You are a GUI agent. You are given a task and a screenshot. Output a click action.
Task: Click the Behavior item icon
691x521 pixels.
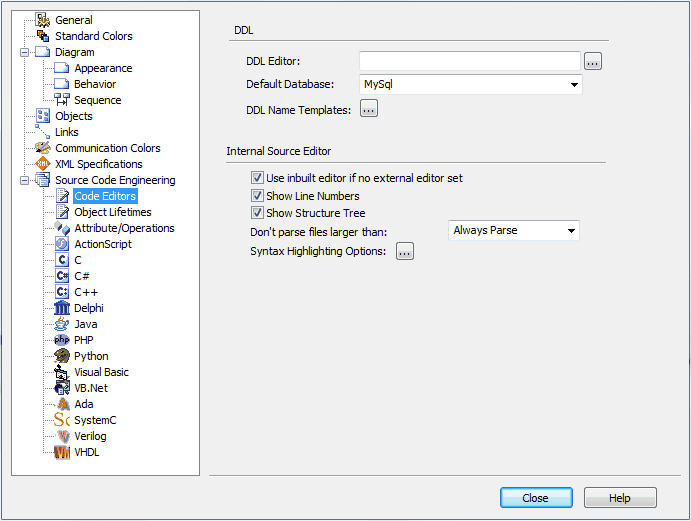point(62,84)
